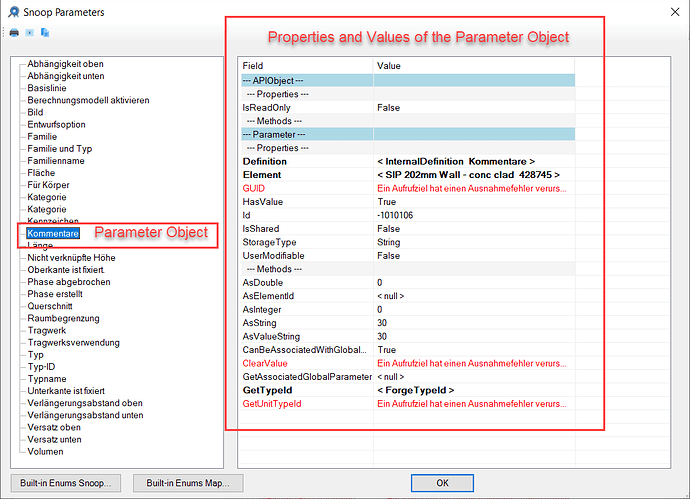Click the Snoop Parameters window icon

[14, 12]
